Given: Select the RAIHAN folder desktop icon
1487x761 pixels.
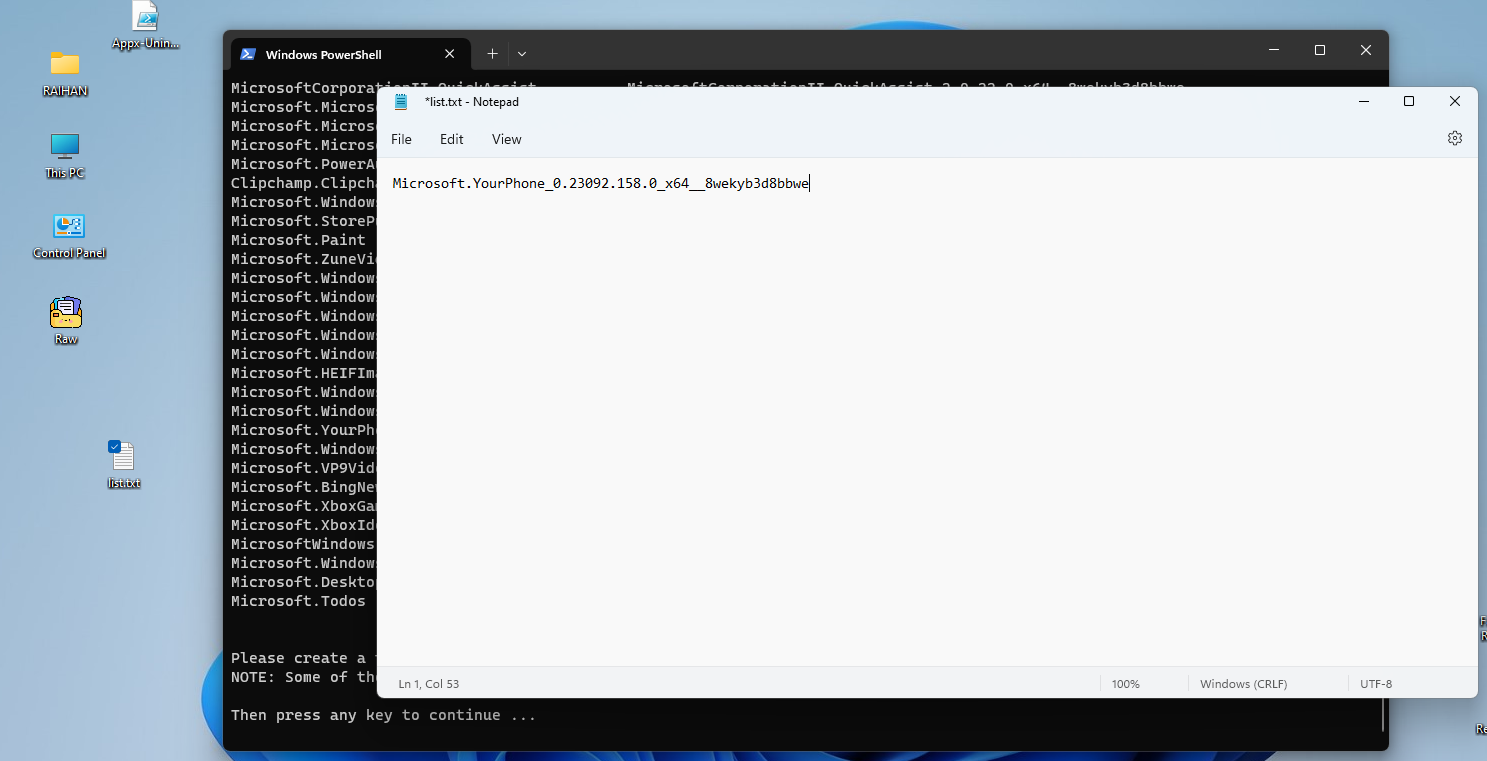Looking at the screenshot, I should click(65, 74).
